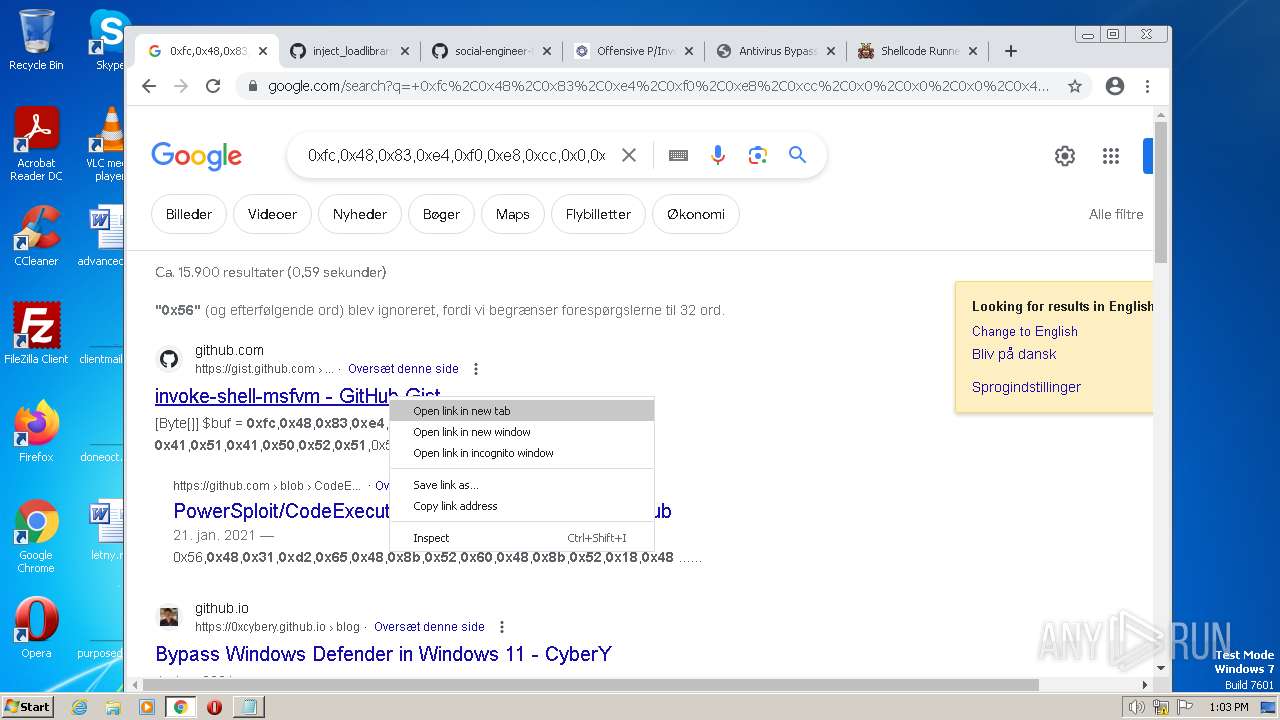The width and height of the screenshot is (1280, 720).
Task: Launch Internet Explorer from the taskbar
Action: tap(80, 707)
